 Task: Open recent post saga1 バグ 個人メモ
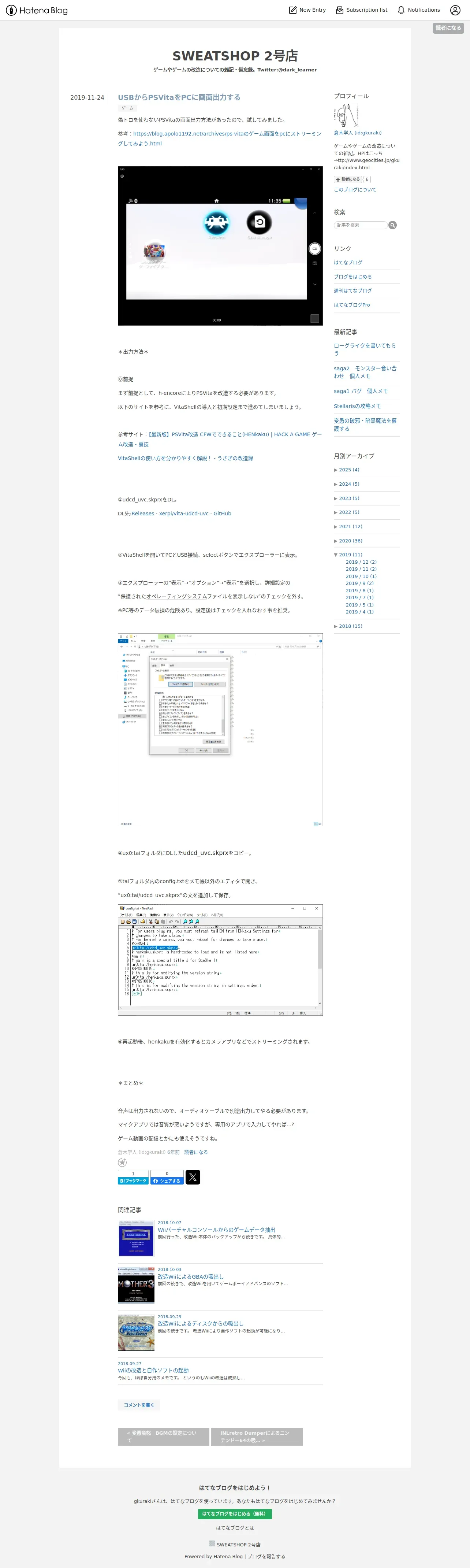(x=361, y=392)
